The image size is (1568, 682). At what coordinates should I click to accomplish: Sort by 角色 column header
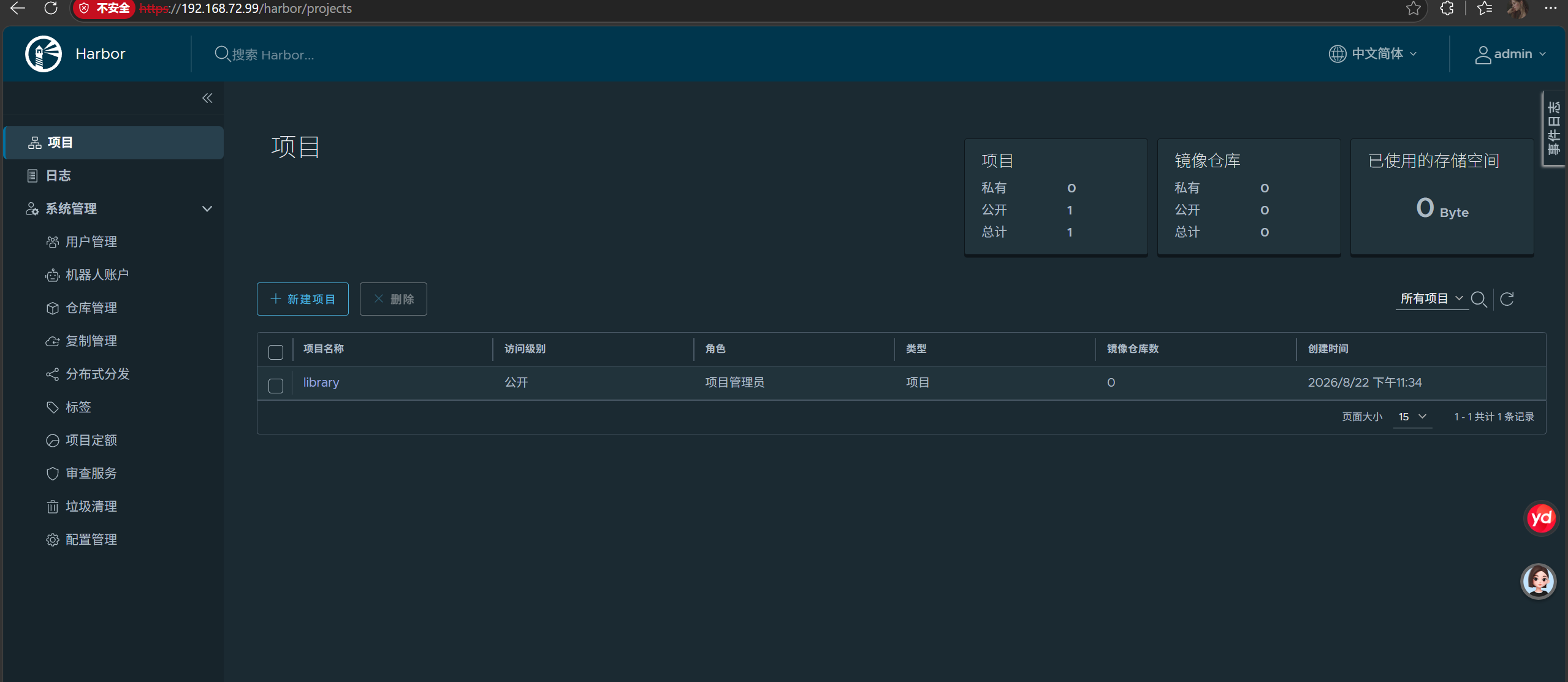click(x=715, y=349)
